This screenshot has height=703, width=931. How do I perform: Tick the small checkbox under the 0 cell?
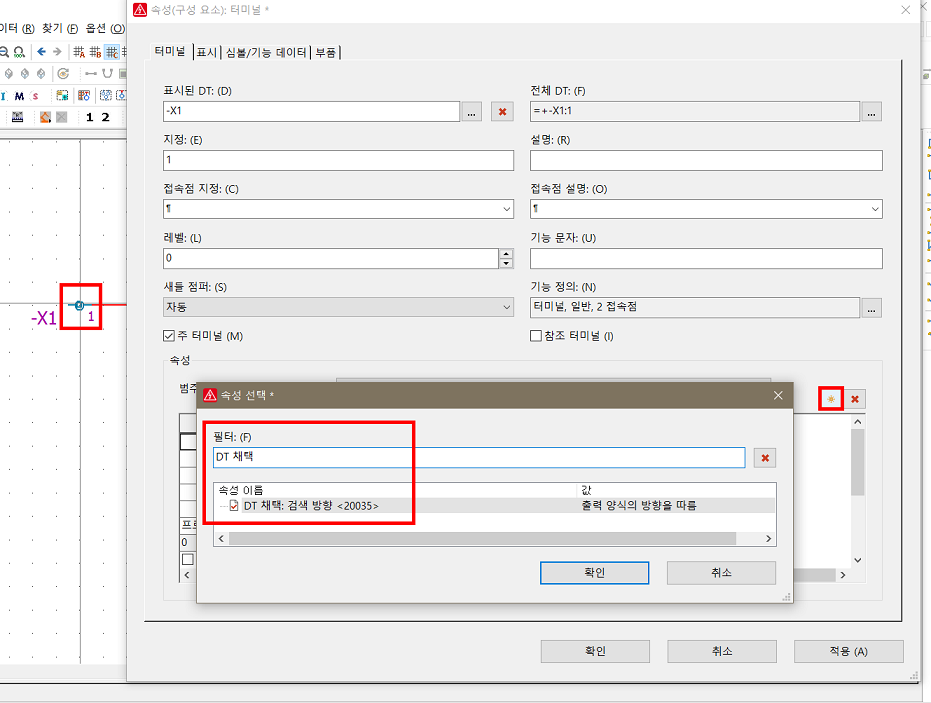tap(188, 559)
